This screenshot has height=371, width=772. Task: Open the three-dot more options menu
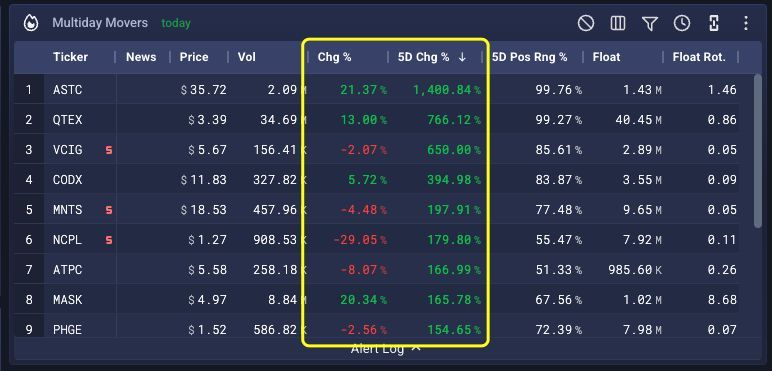pos(746,23)
